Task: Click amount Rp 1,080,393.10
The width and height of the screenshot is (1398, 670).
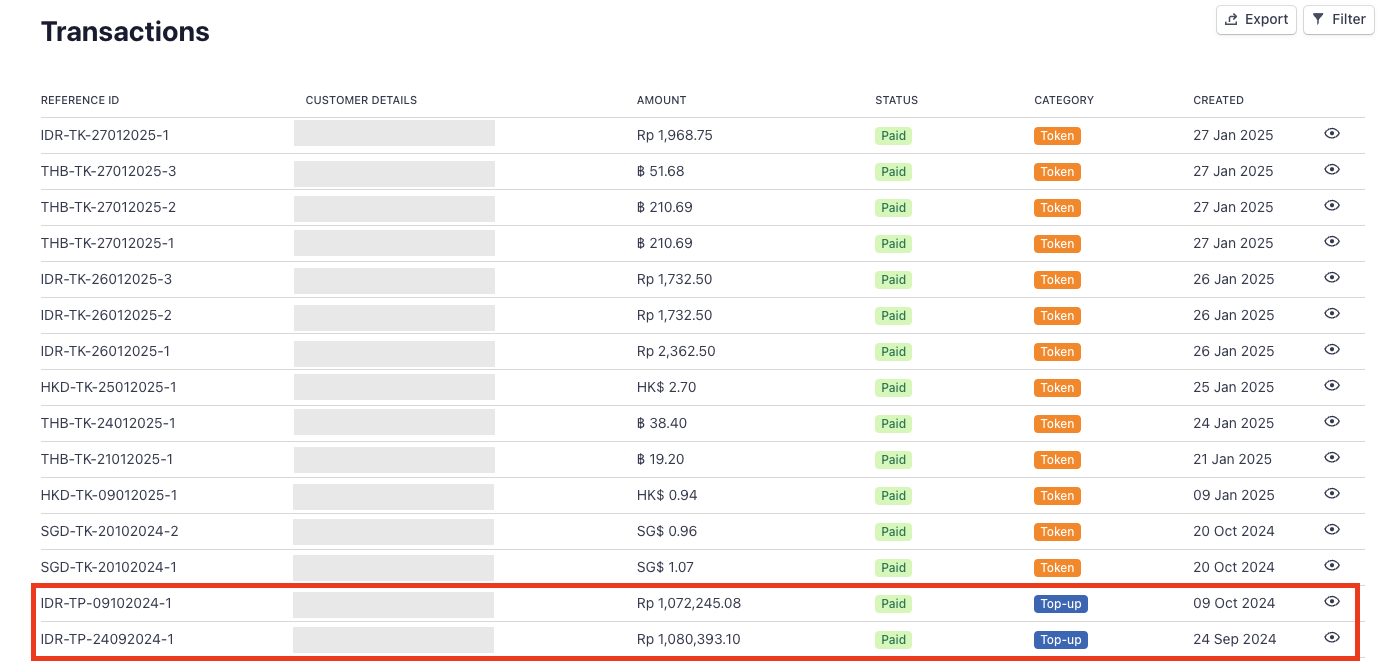Action: pos(689,639)
